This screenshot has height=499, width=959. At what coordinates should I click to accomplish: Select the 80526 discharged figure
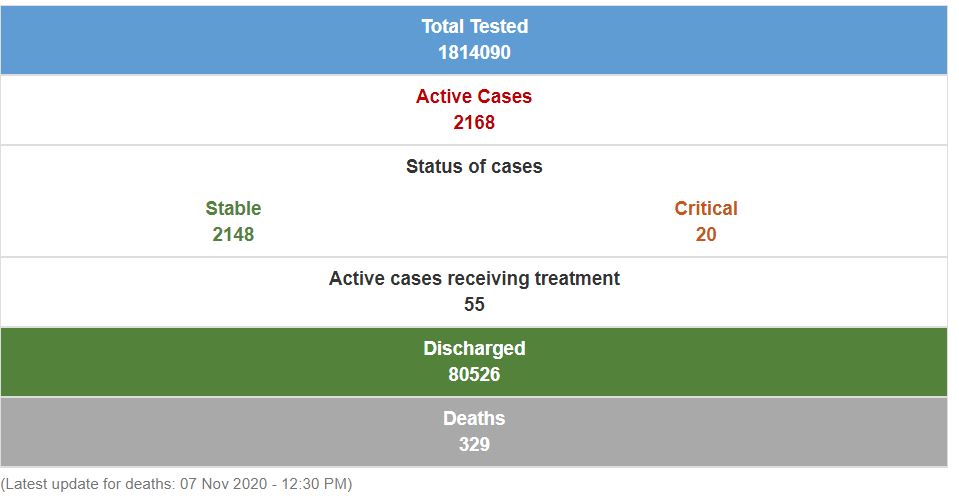[x=474, y=375]
